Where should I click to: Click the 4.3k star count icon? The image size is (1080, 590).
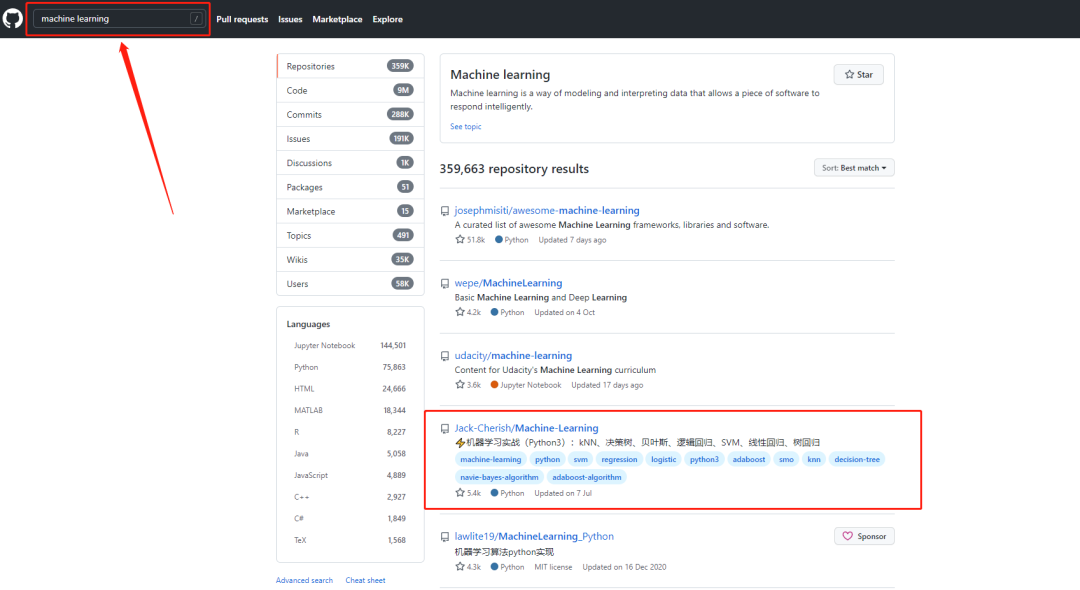click(460, 567)
